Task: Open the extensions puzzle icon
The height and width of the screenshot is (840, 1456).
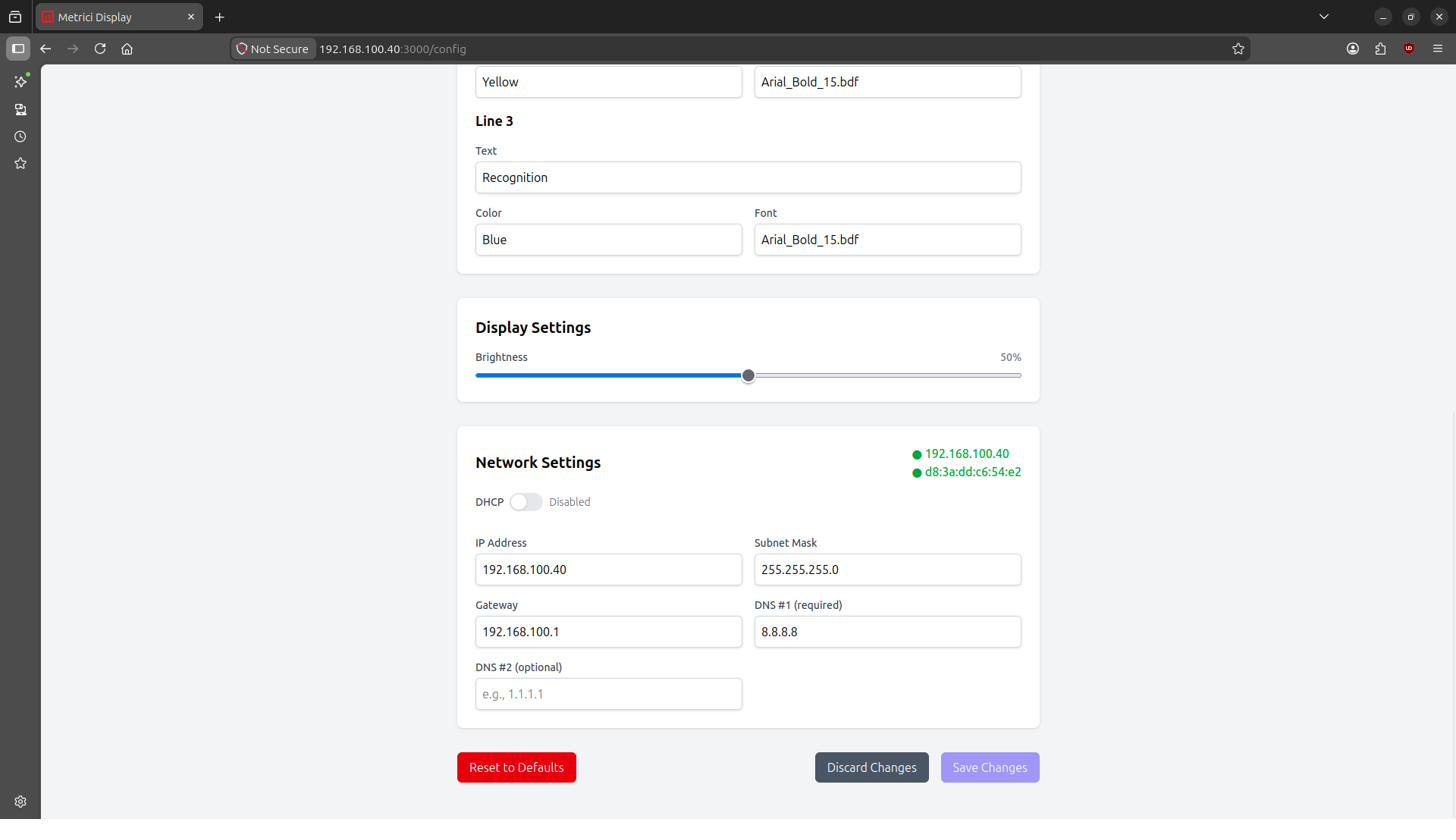Action: [1381, 48]
